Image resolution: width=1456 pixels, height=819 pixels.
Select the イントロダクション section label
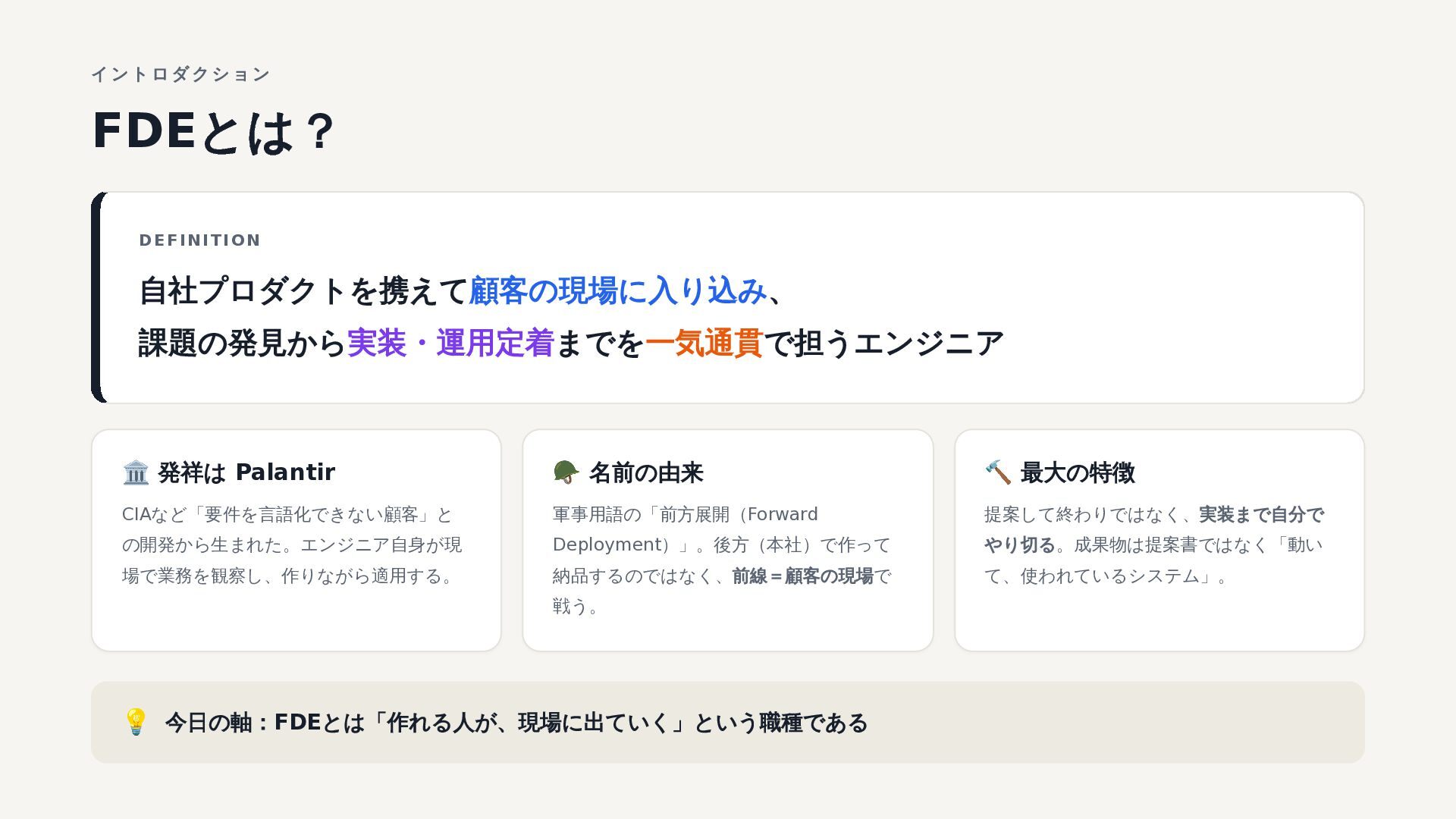click(180, 74)
